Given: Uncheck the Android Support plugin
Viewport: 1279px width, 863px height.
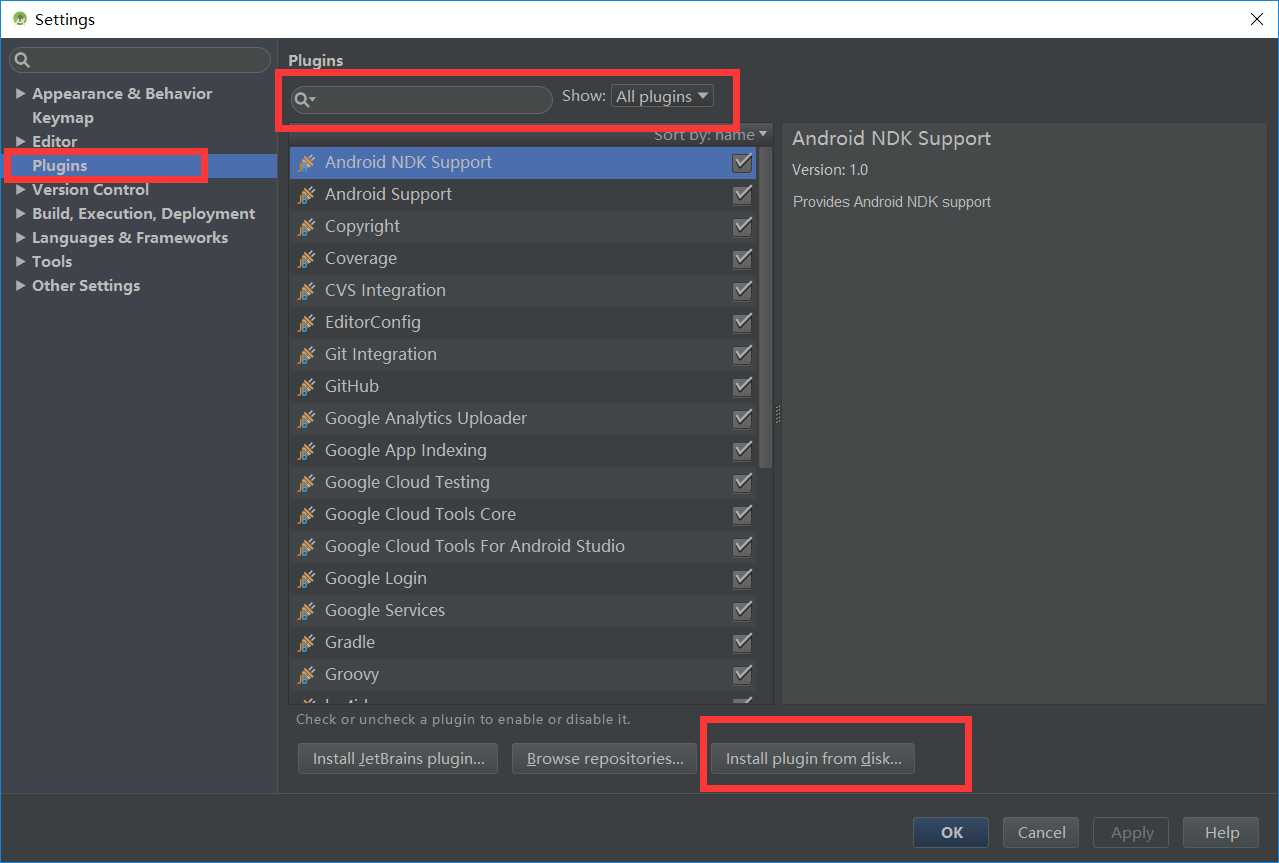Looking at the screenshot, I should click(742, 195).
